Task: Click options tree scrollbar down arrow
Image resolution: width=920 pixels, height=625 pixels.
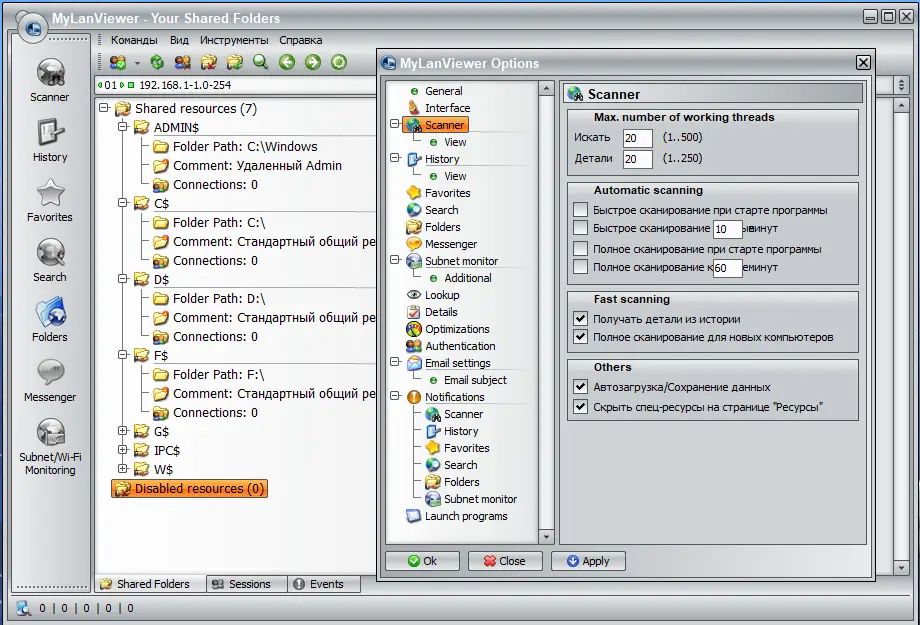Action: [x=546, y=536]
